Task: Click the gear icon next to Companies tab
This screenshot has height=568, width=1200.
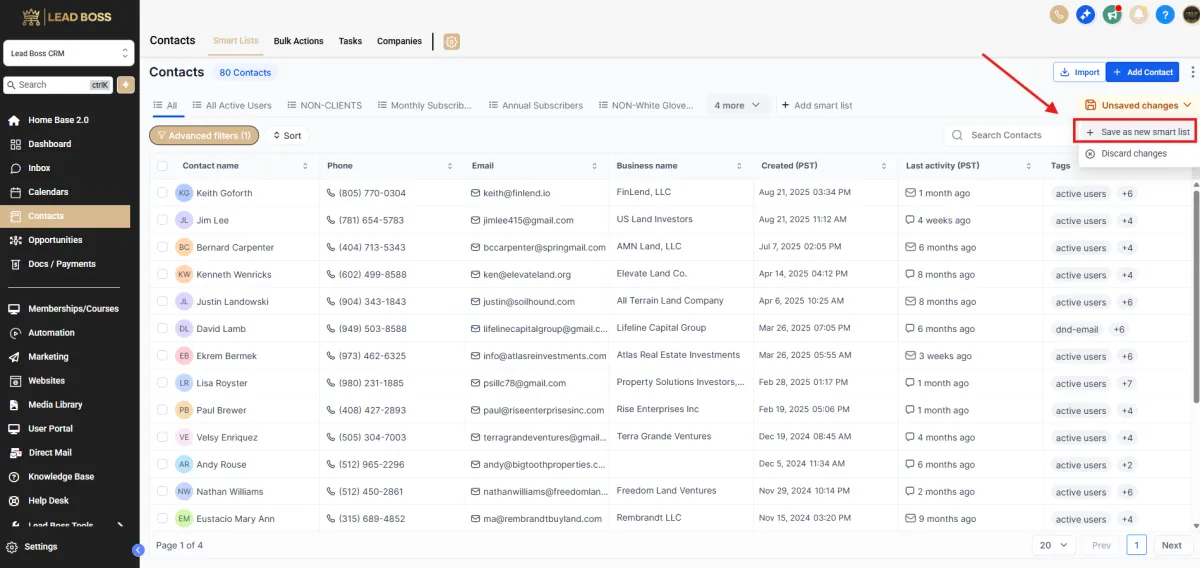Action: click(451, 41)
